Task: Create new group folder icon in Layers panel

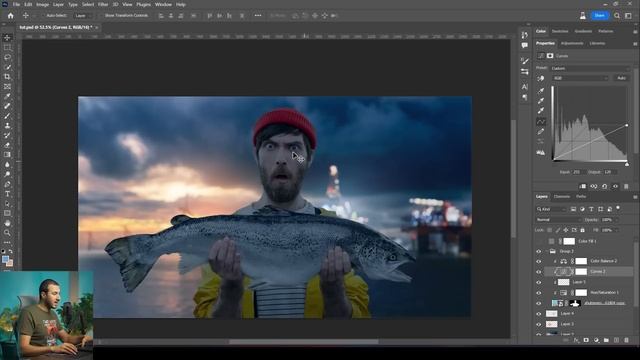Action: (x=606, y=340)
